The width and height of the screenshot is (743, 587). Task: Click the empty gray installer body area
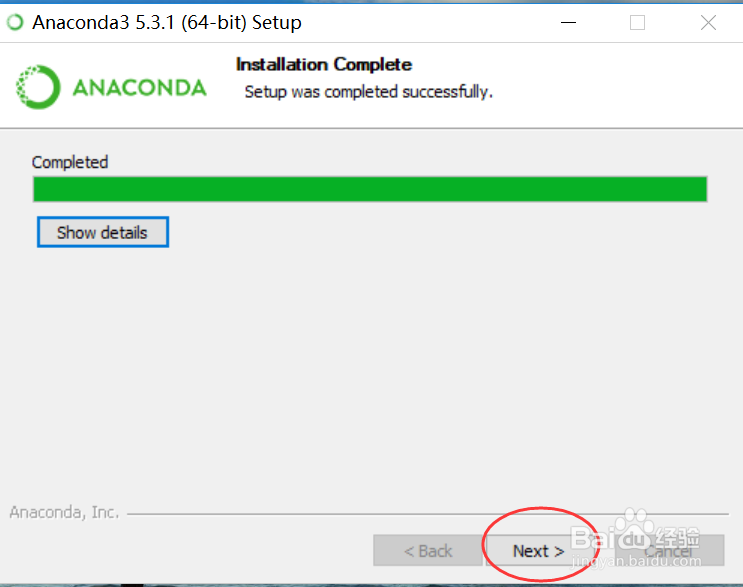(x=372, y=370)
